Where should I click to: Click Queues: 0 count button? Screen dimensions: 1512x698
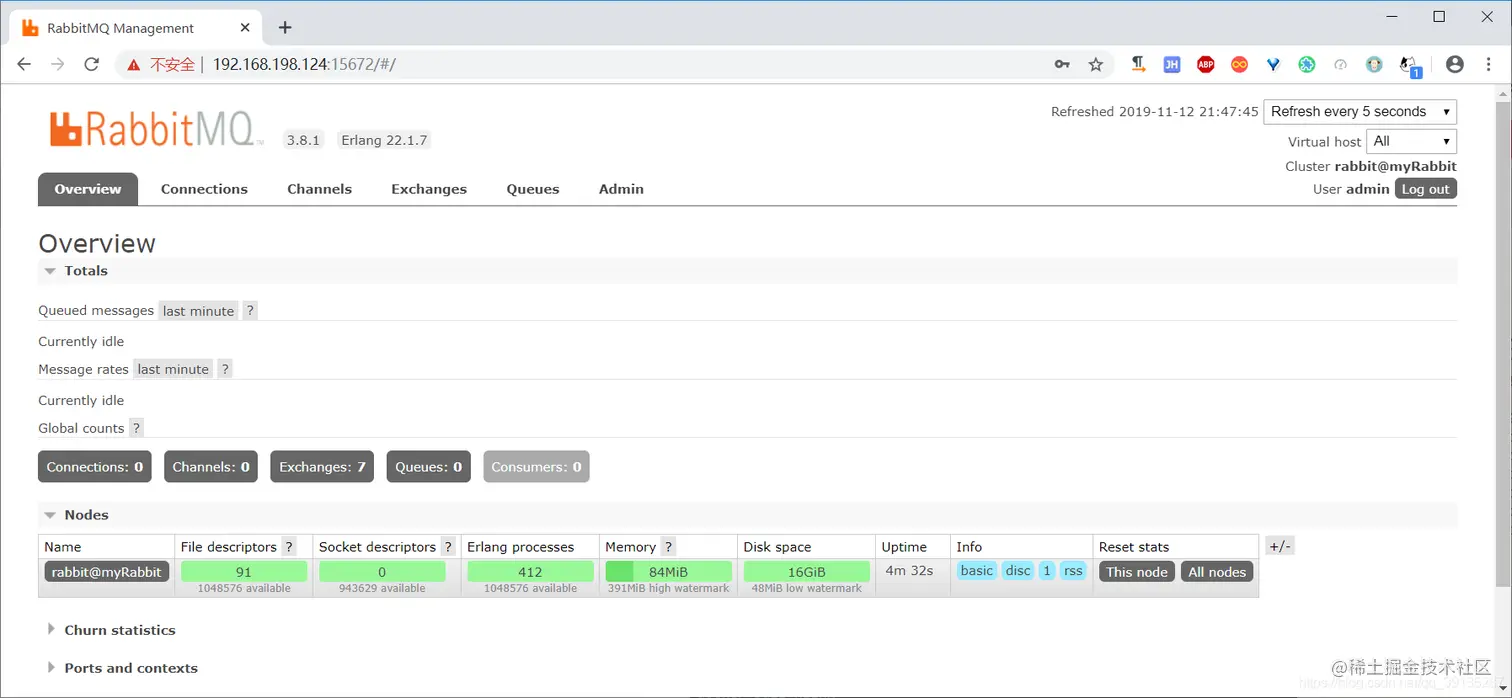[429, 467]
